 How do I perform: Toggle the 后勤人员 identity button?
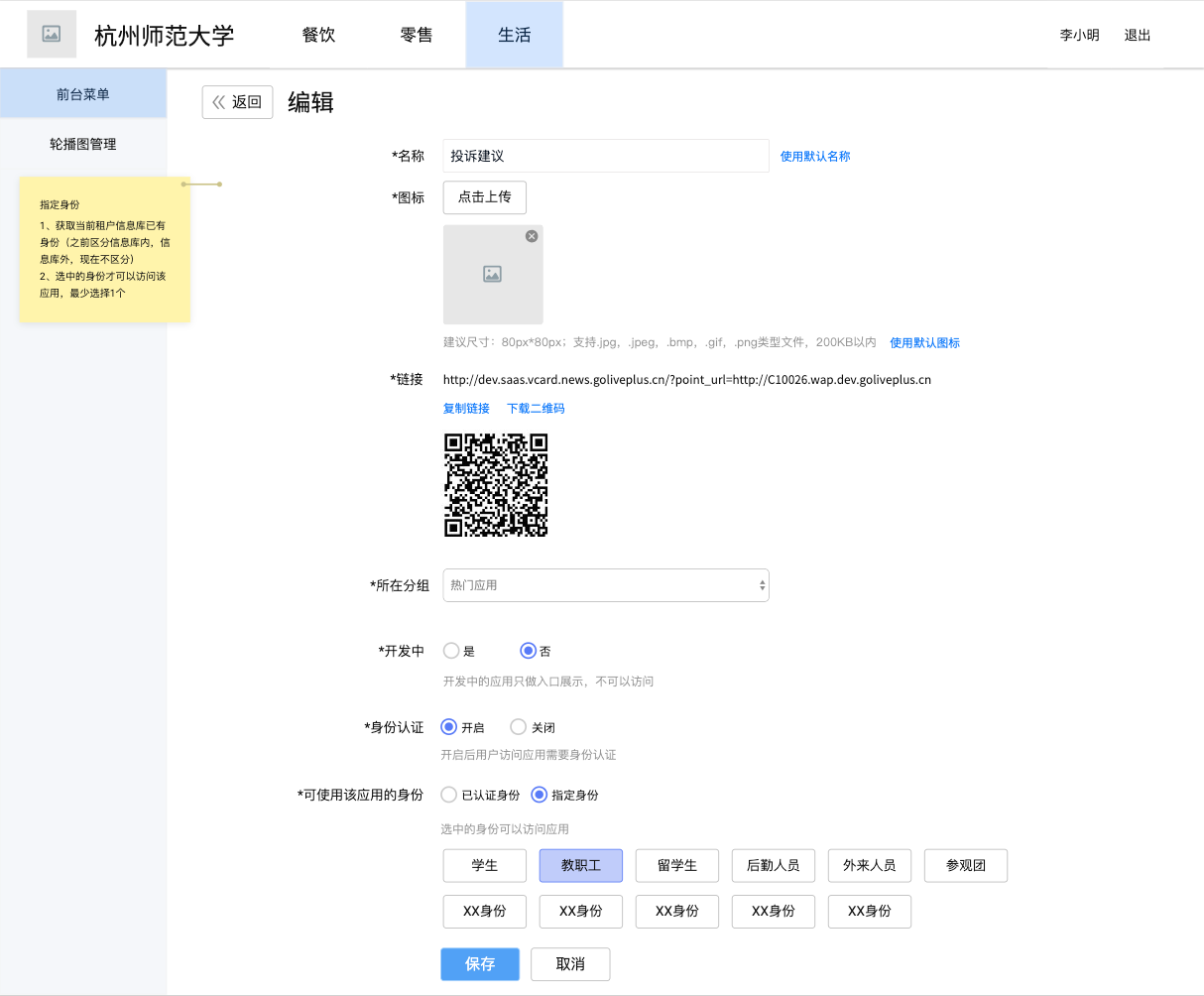tap(774, 866)
